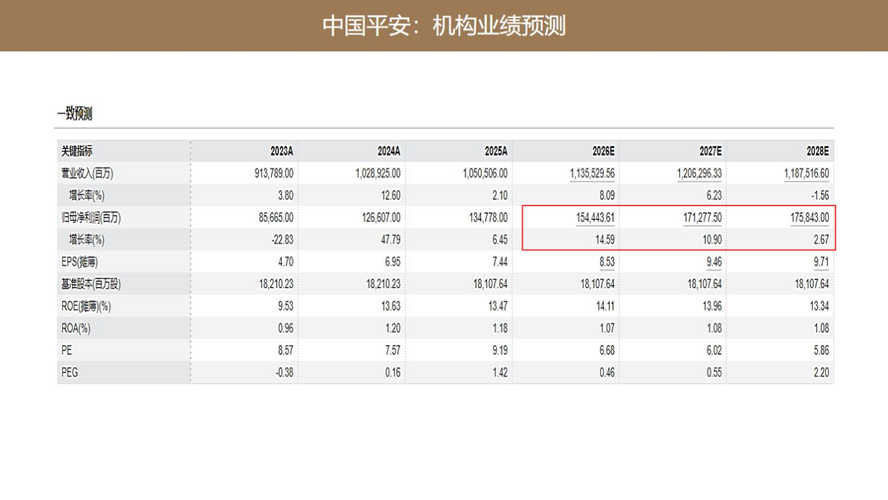
Task: Click PE value 5.86
Action: pyautogui.click(x=821, y=350)
